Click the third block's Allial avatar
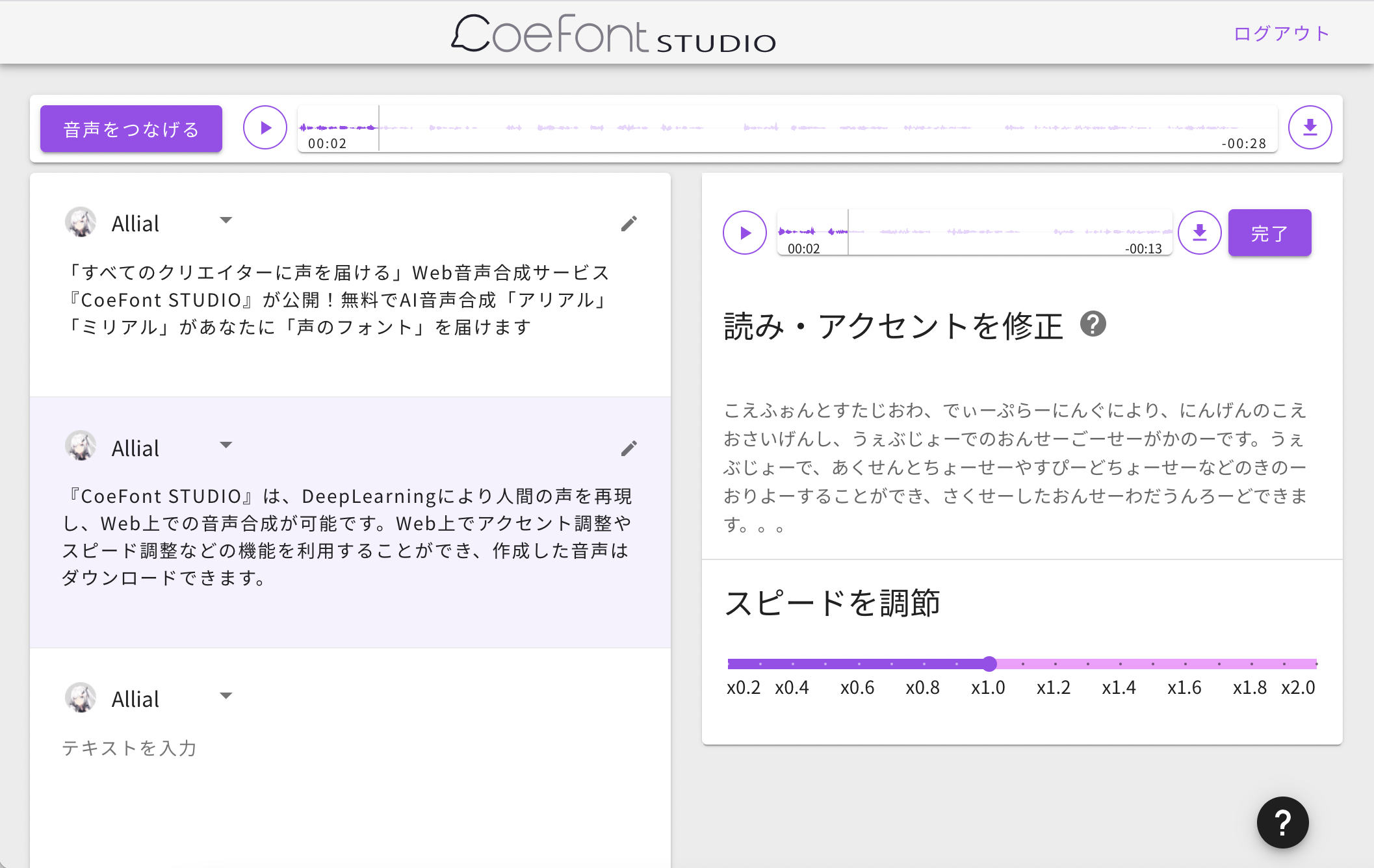Viewport: 1374px width, 868px height. (81, 697)
